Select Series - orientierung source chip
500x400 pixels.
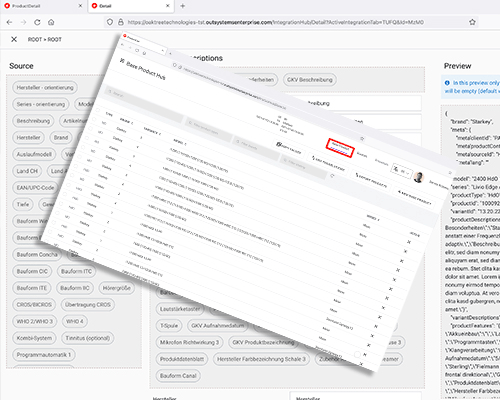pos(41,104)
